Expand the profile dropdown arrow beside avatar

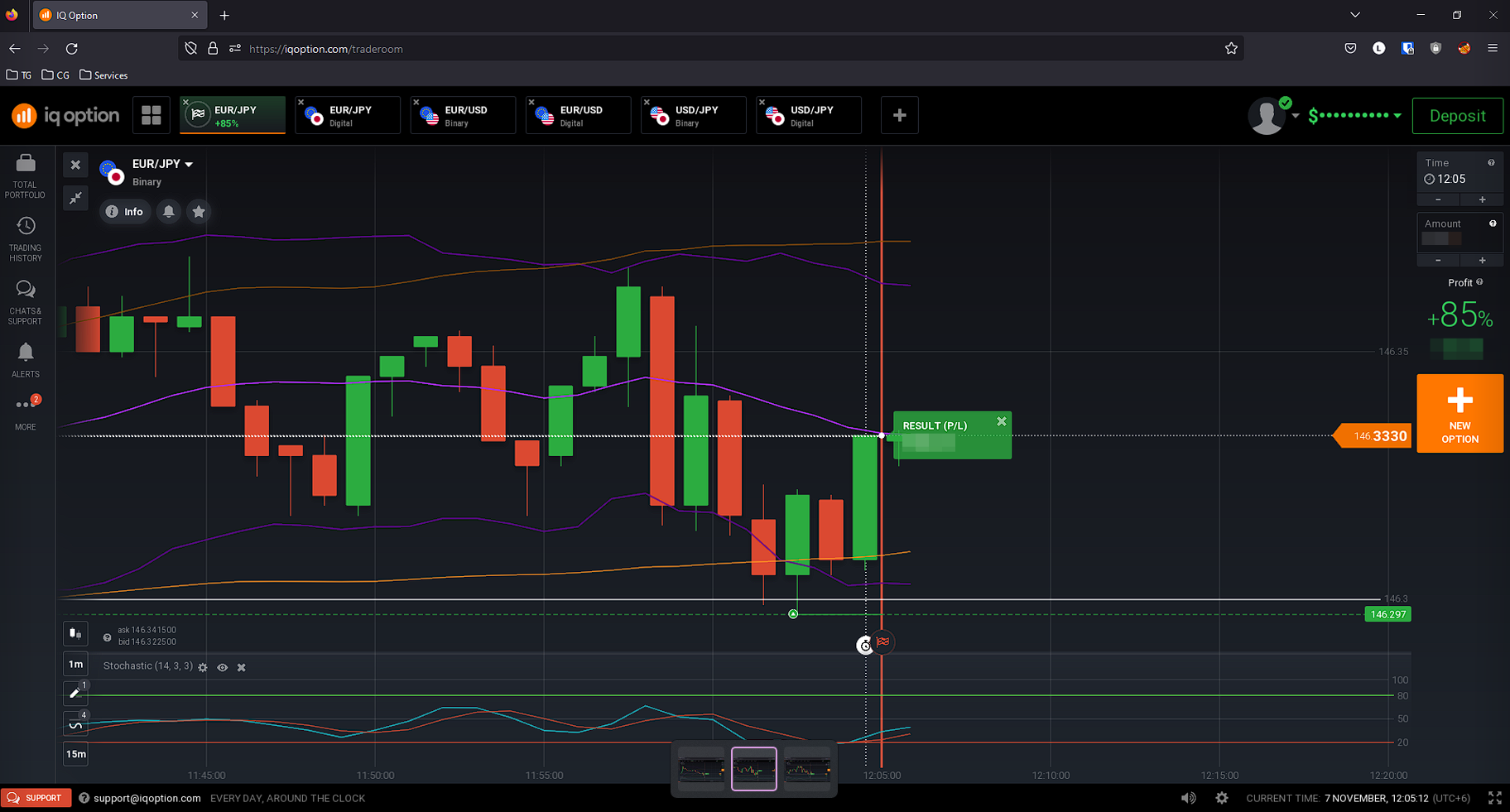click(1296, 116)
